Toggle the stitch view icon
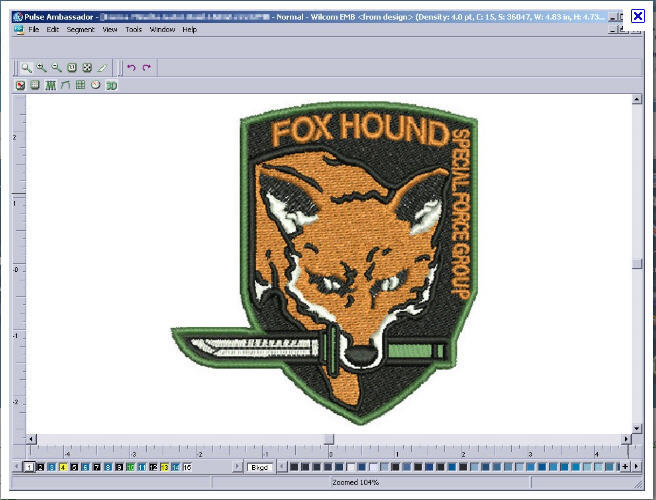This screenshot has height=500, width=656. [x=50, y=86]
